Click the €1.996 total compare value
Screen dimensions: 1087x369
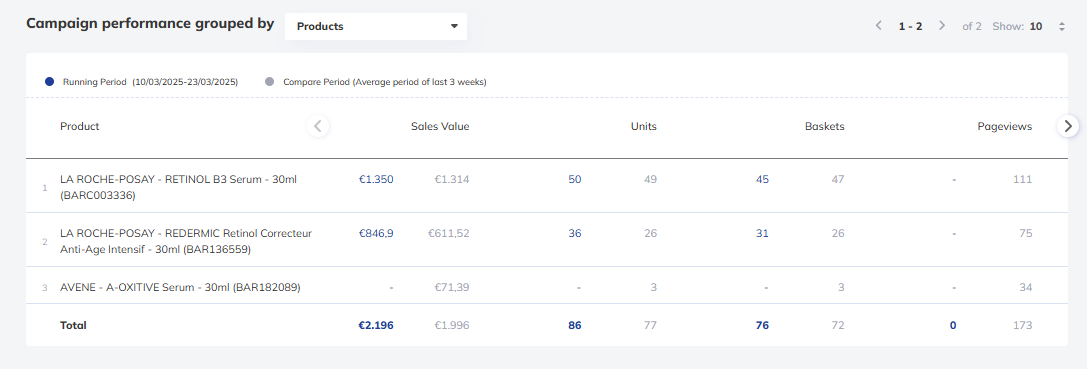point(452,325)
